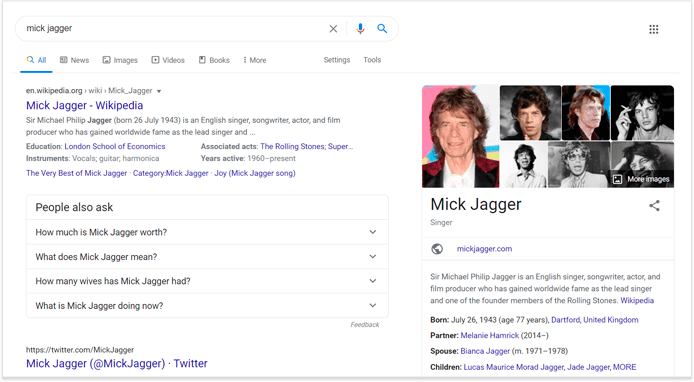Screen dimensions: 694x382
Task: Open the Mick Jagger - Wikipedia result
Action: (x=85, y=105)
